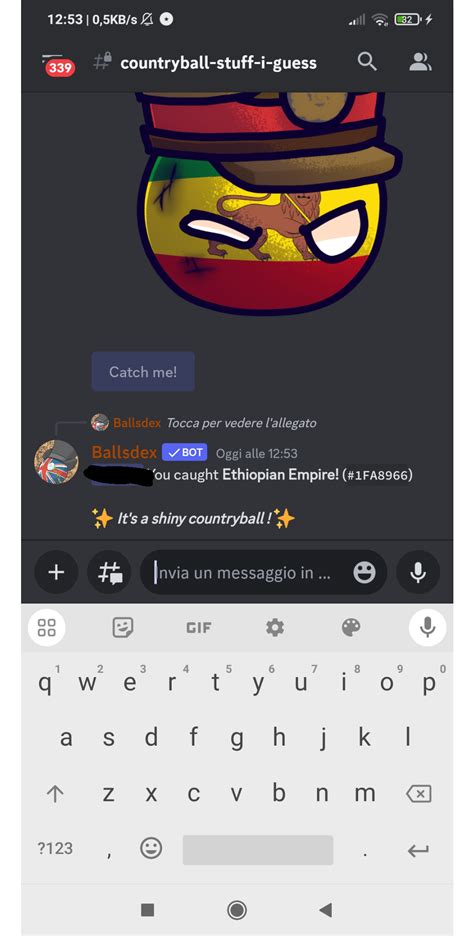Open the apps and threads hashtag icon

click(110, 572)
